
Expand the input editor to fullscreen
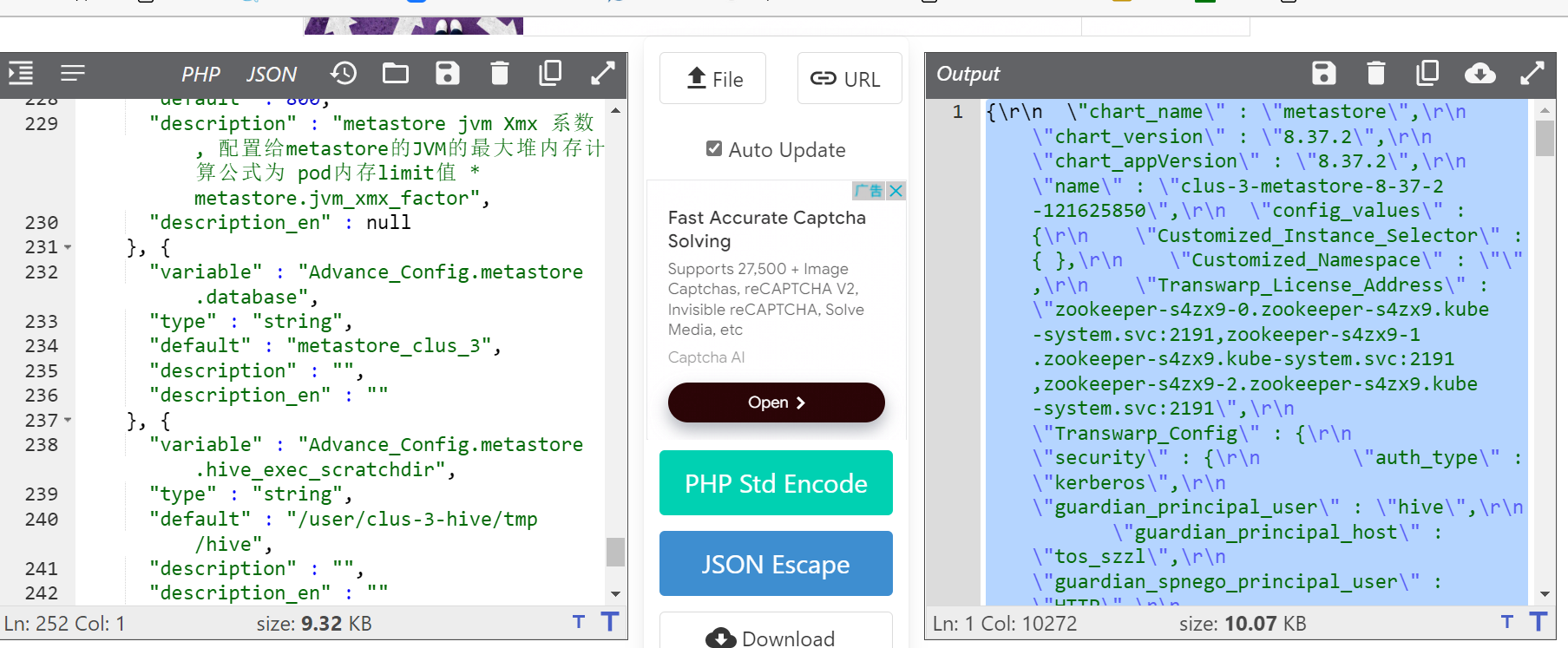coord(603,74)
